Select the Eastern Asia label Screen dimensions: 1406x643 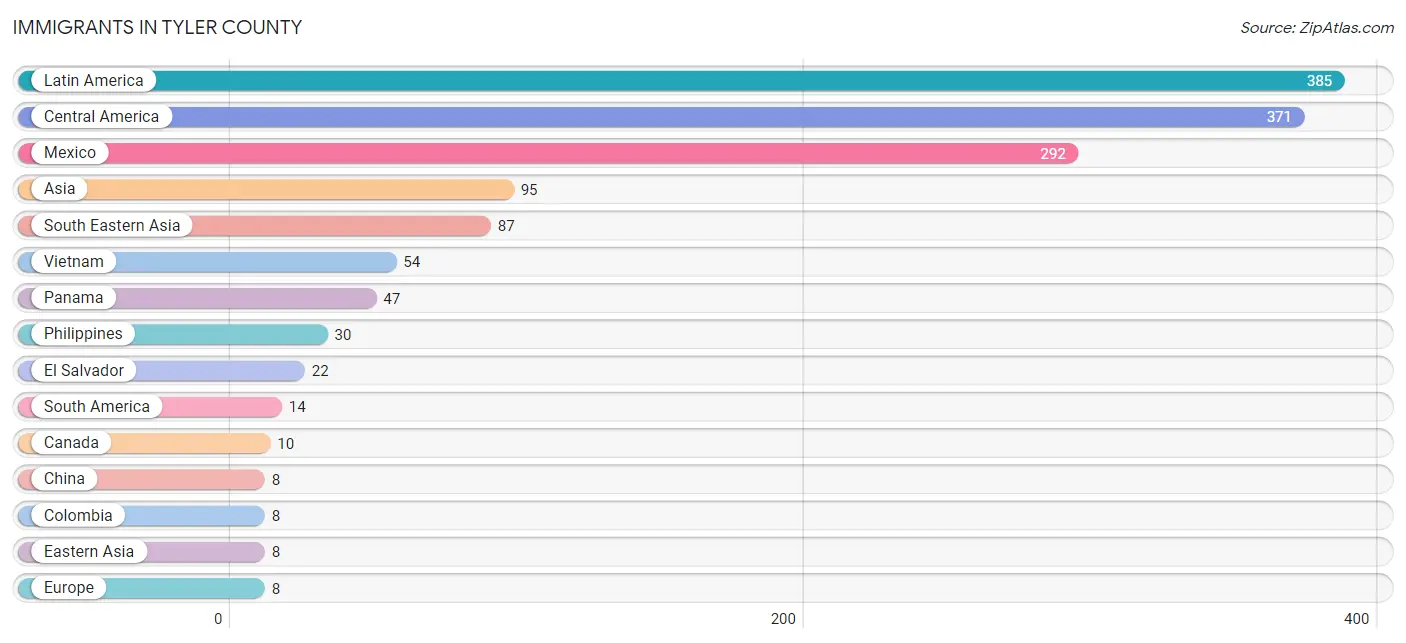pos(88,552)
